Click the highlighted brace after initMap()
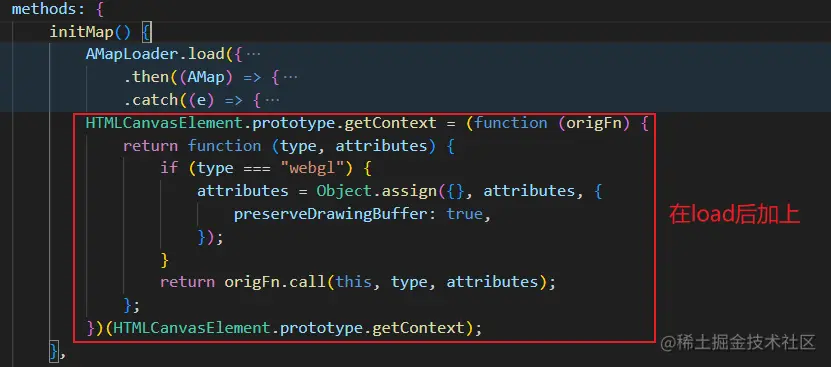The height and width of the screenshot is (367, 831). coord(147,32)
